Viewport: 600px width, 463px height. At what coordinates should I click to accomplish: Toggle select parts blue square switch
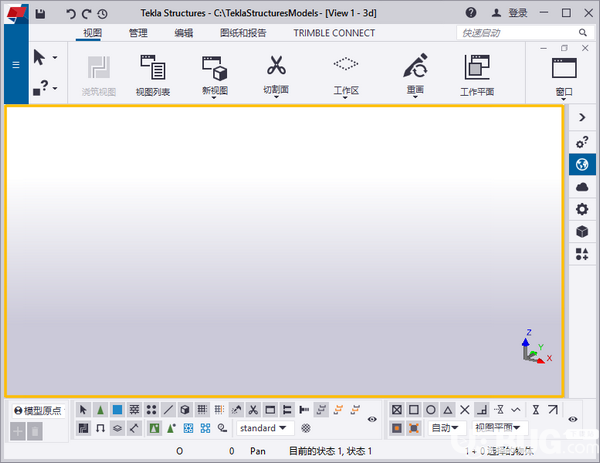click(117, 410)
